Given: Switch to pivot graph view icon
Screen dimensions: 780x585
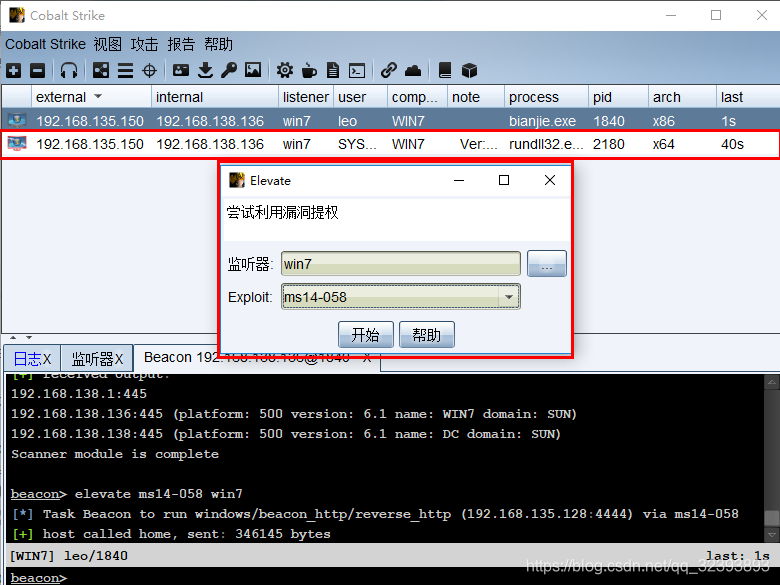Looking at the screenshot, I should 100,71.
